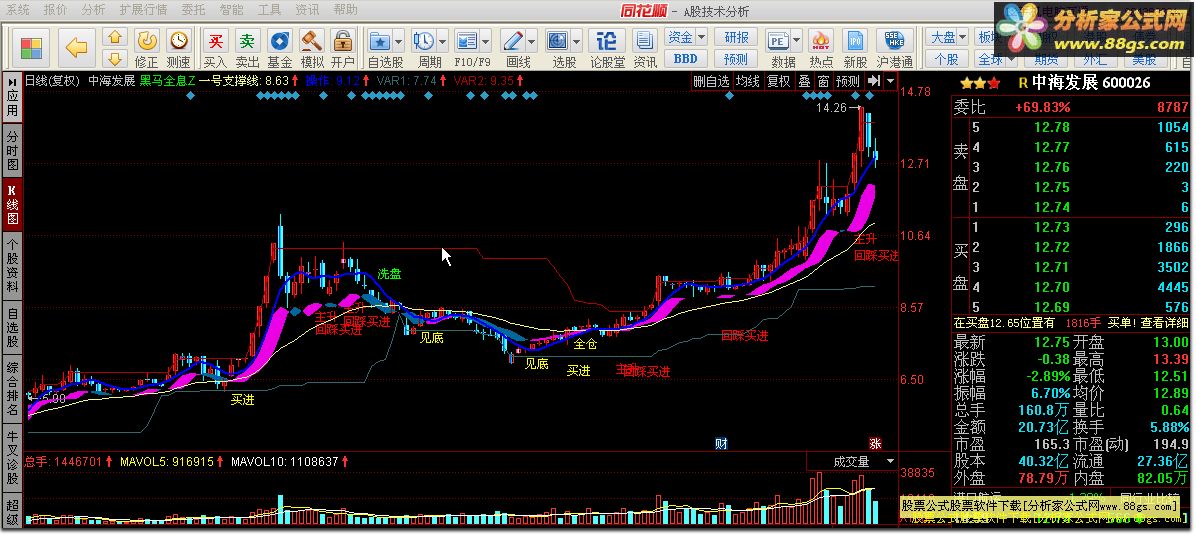The width and height of the screenshot is (1196, 535).
Task: Expand the 自选股 dropdown arrow
Action: tap(400, 40)
